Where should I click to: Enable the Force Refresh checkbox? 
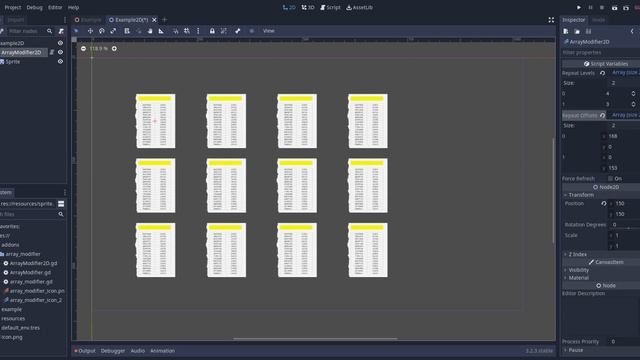pyautogui.click(x=611, y=178)
